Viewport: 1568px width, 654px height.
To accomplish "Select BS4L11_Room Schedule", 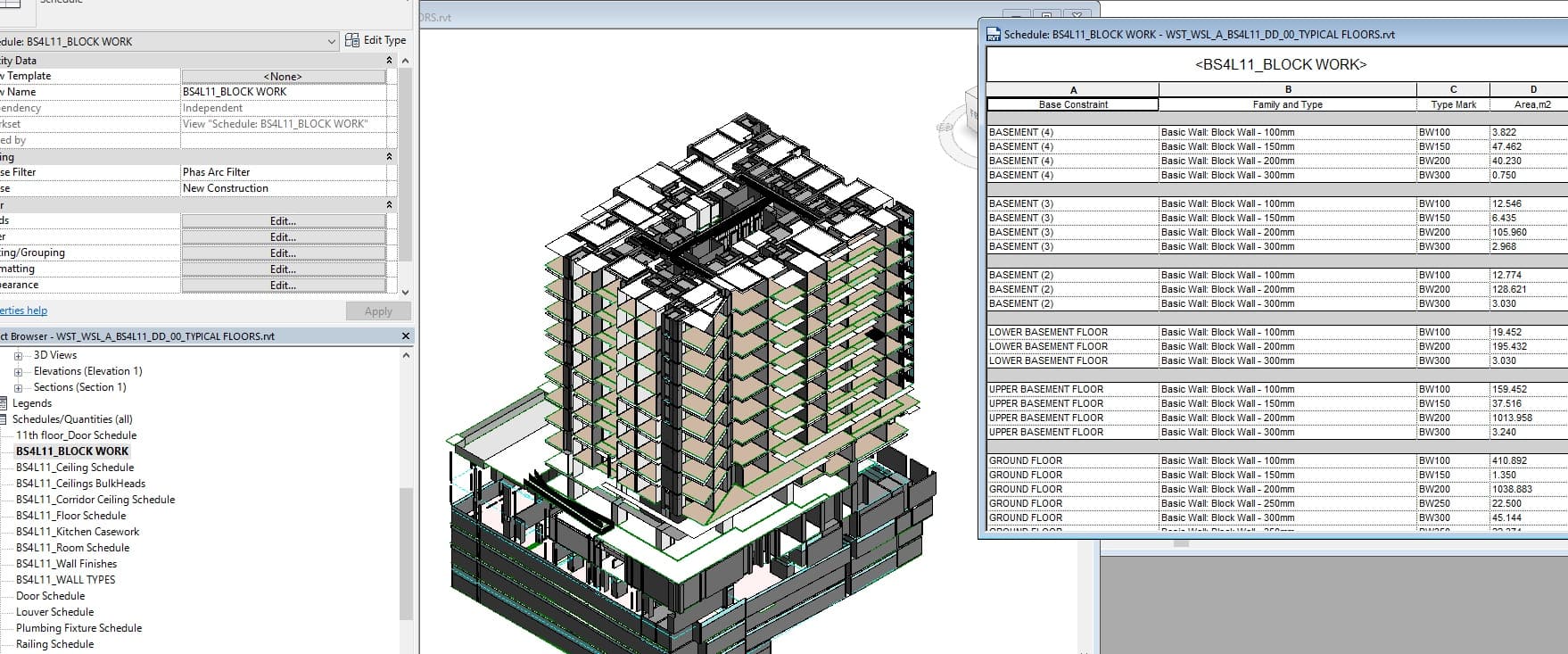I will tap(73, 548).
